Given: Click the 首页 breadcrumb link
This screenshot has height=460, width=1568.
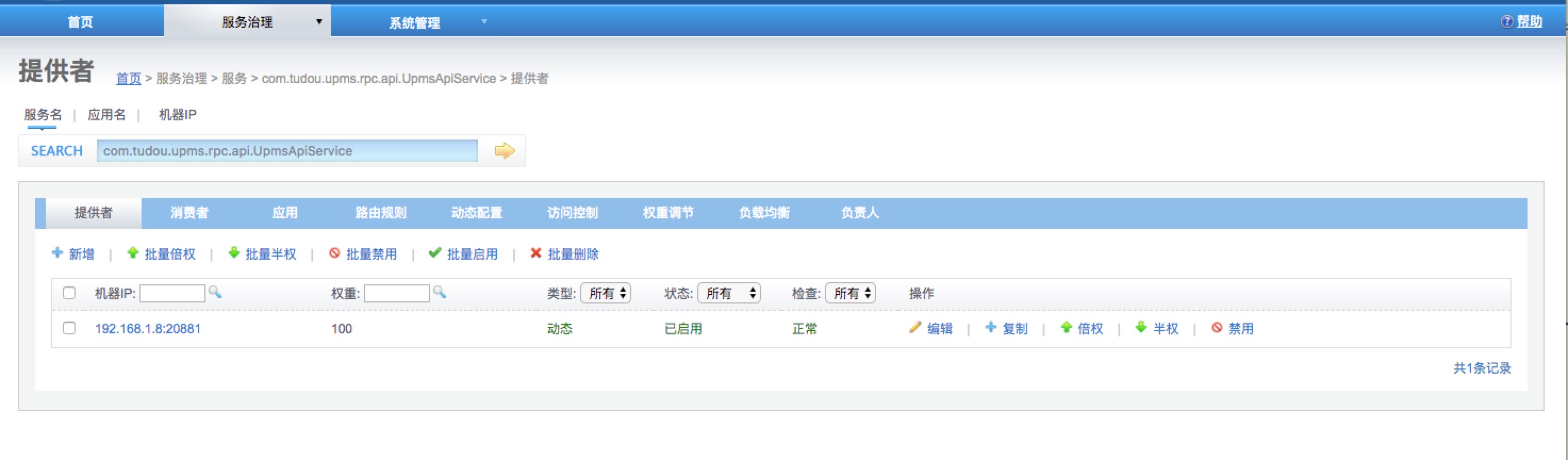Looking at the screenshot, I should point(128,79).
